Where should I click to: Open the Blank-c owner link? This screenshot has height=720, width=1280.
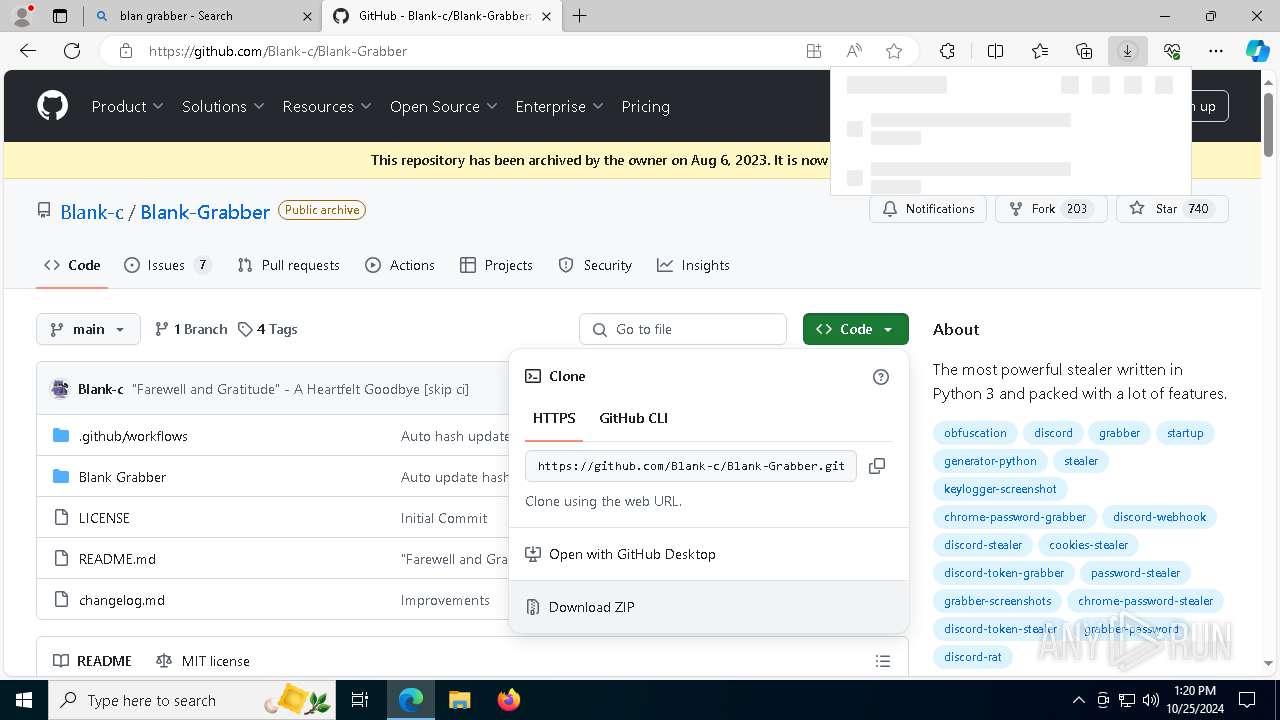92,212
